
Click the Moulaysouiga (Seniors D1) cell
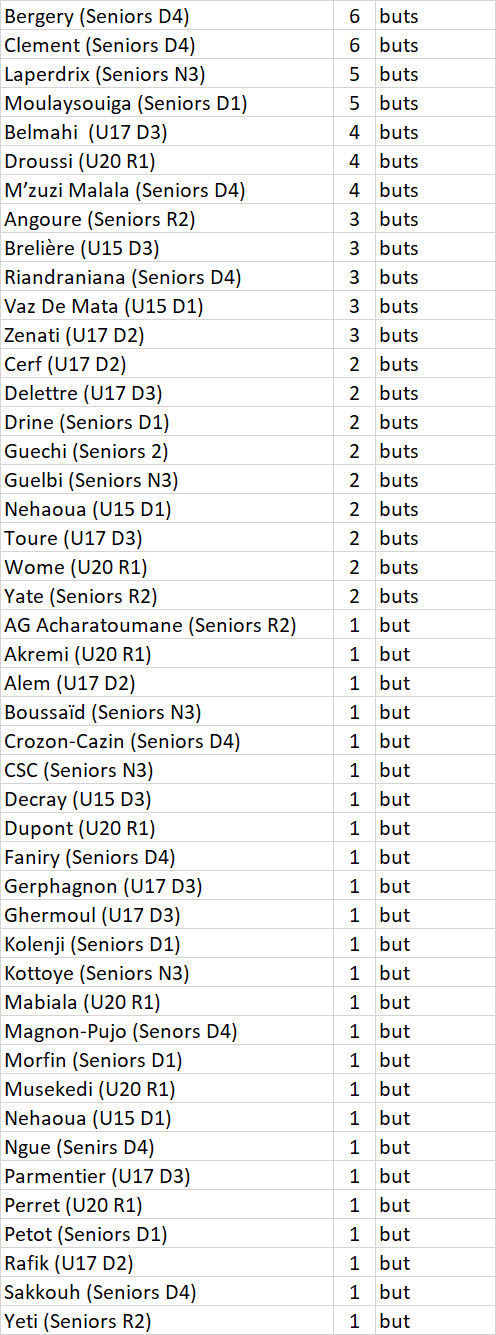click(x=167, y=103)
